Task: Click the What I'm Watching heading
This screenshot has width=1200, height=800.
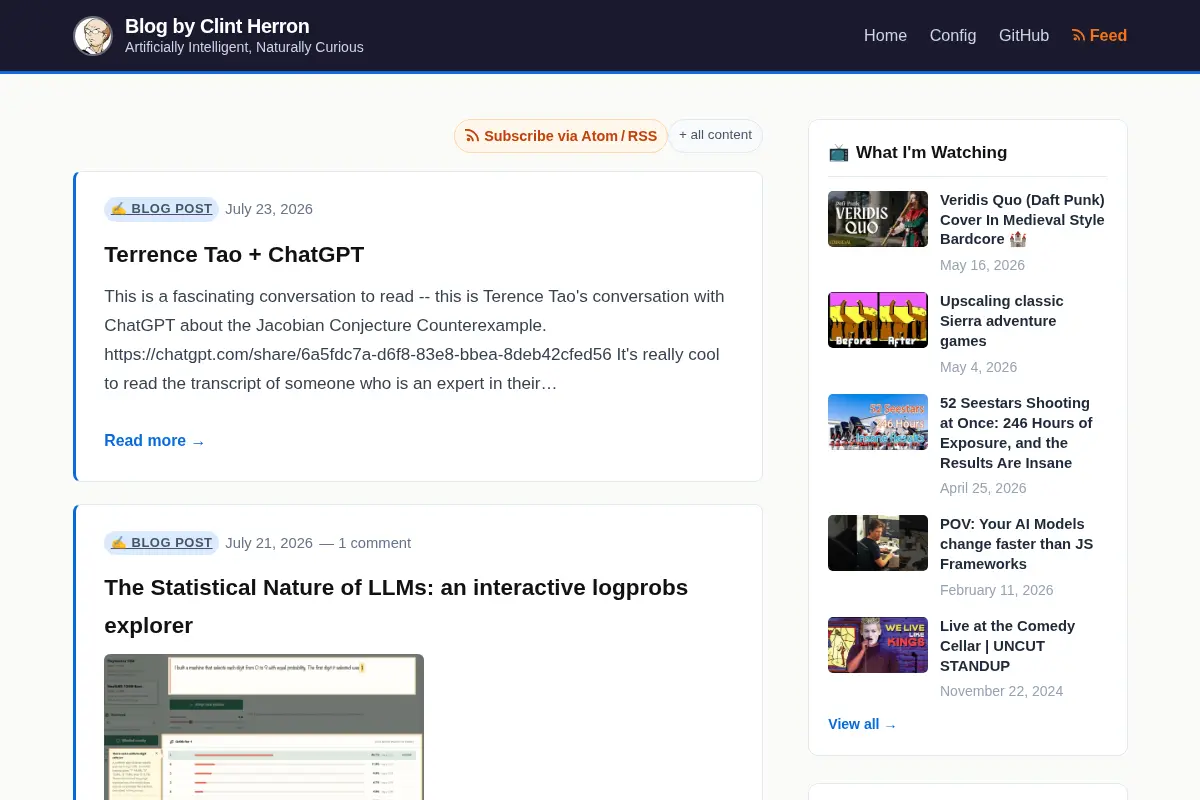Action: point(931,153)
